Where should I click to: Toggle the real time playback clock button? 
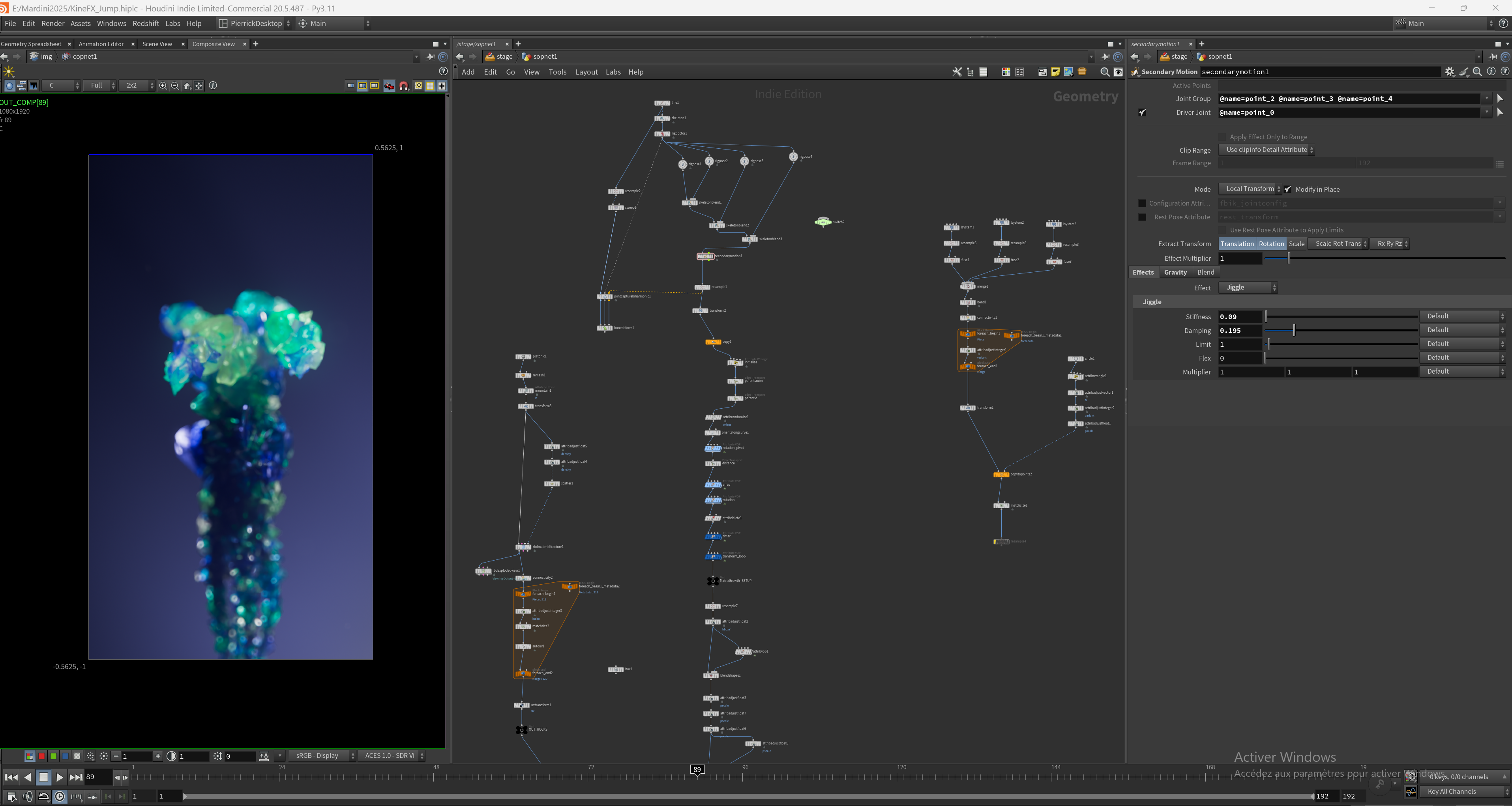59,797
